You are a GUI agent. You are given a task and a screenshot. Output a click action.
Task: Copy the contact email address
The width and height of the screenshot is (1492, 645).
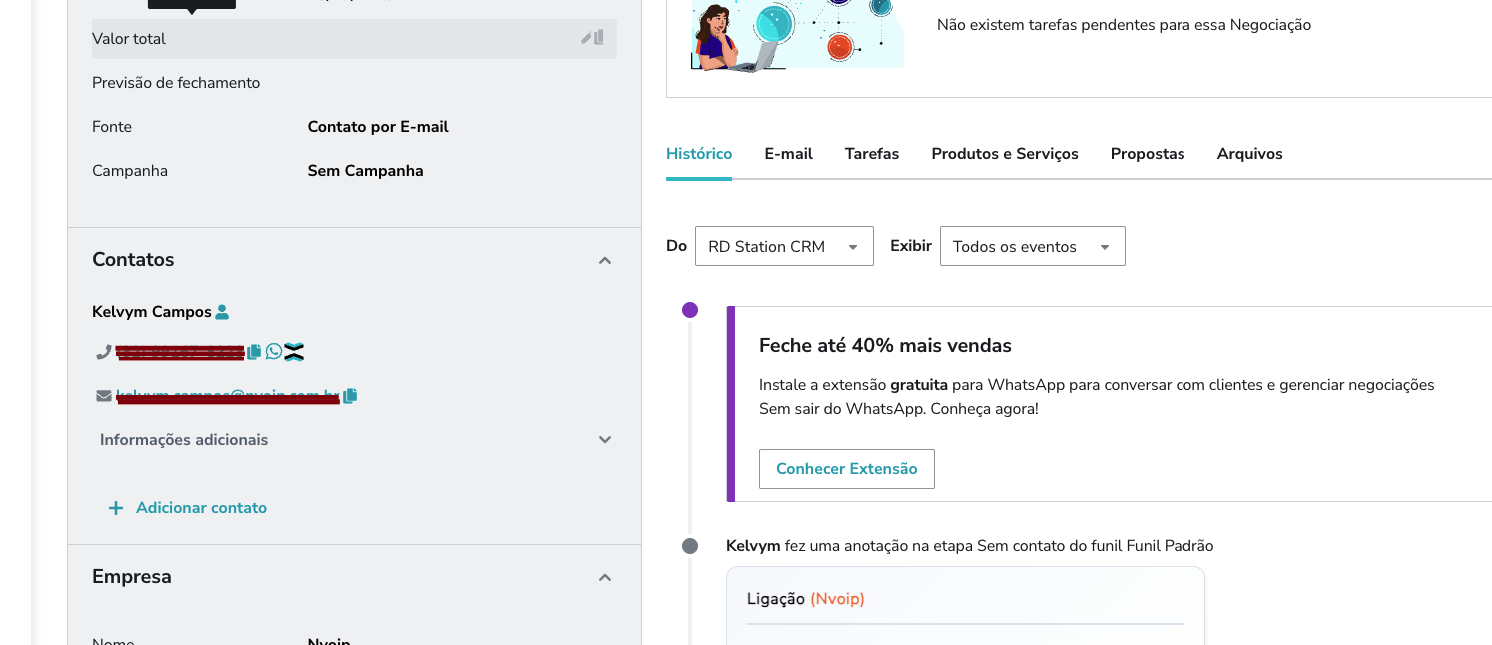click(x=350, y=396)
